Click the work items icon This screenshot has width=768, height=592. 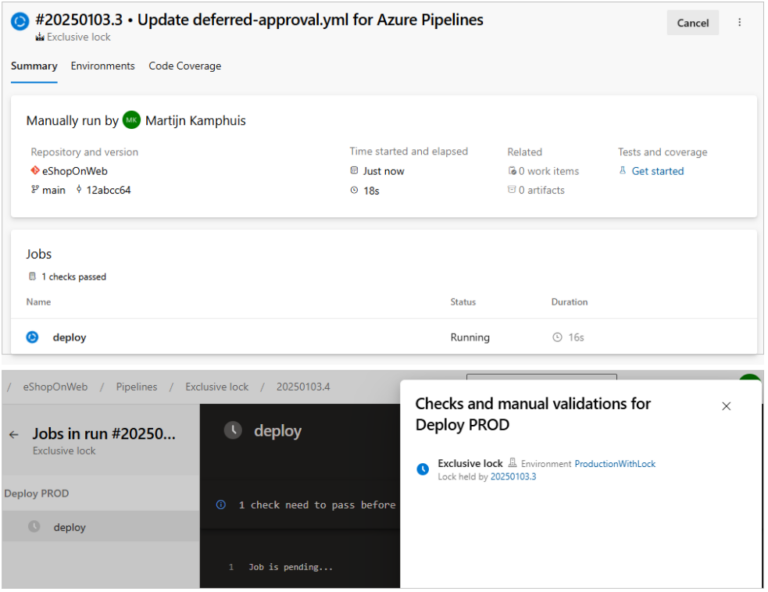512,170
